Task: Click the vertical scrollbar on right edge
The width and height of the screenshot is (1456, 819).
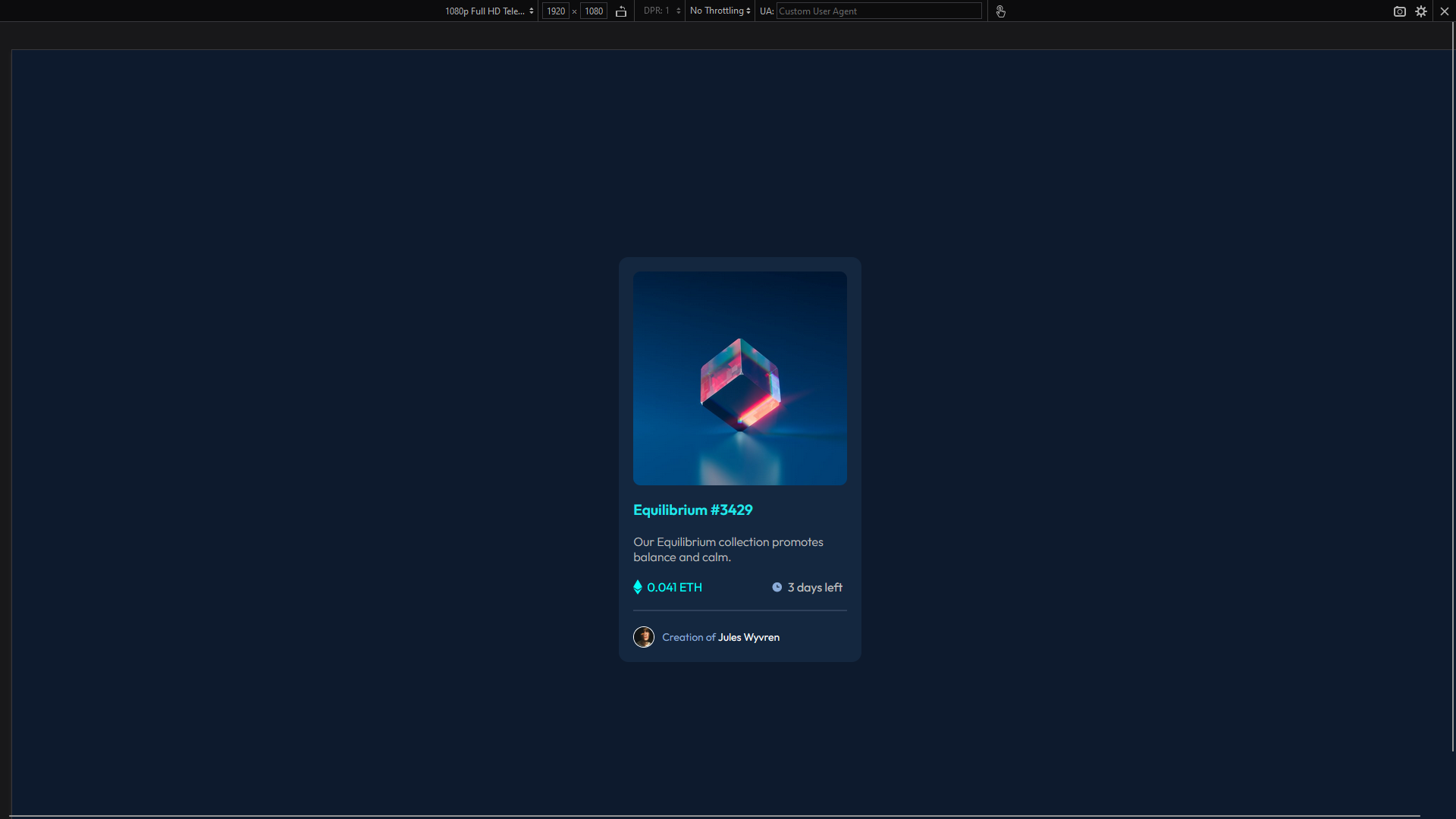Action: click(x=1453, y=387)
